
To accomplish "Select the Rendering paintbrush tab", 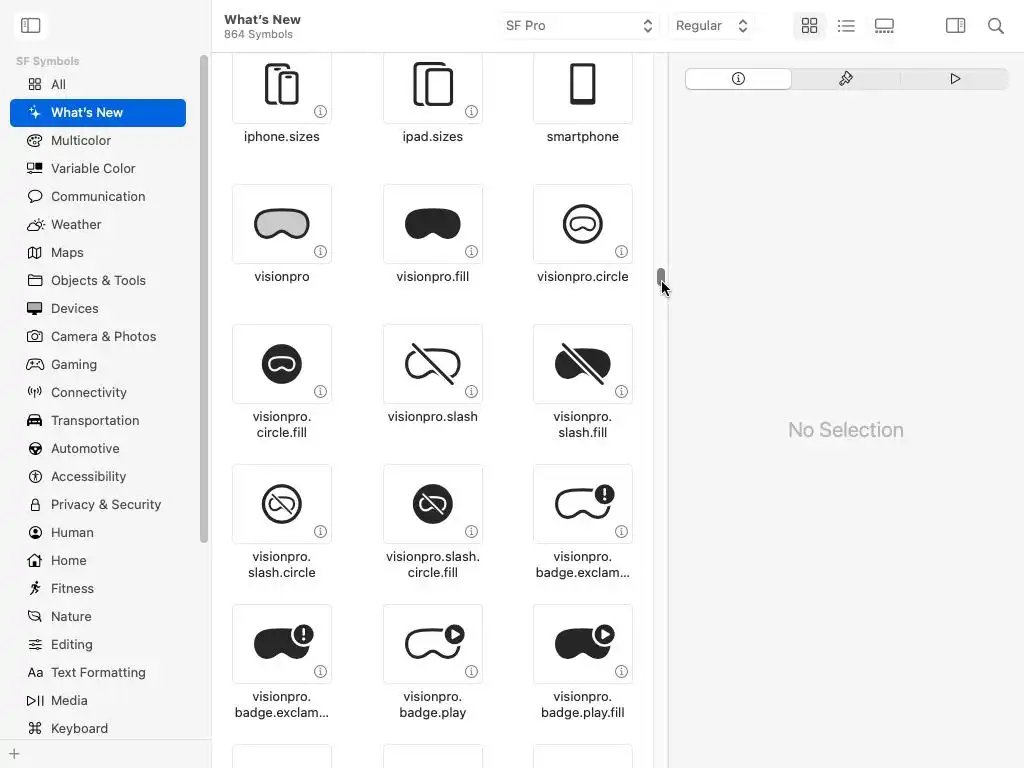I will (846, 78).
